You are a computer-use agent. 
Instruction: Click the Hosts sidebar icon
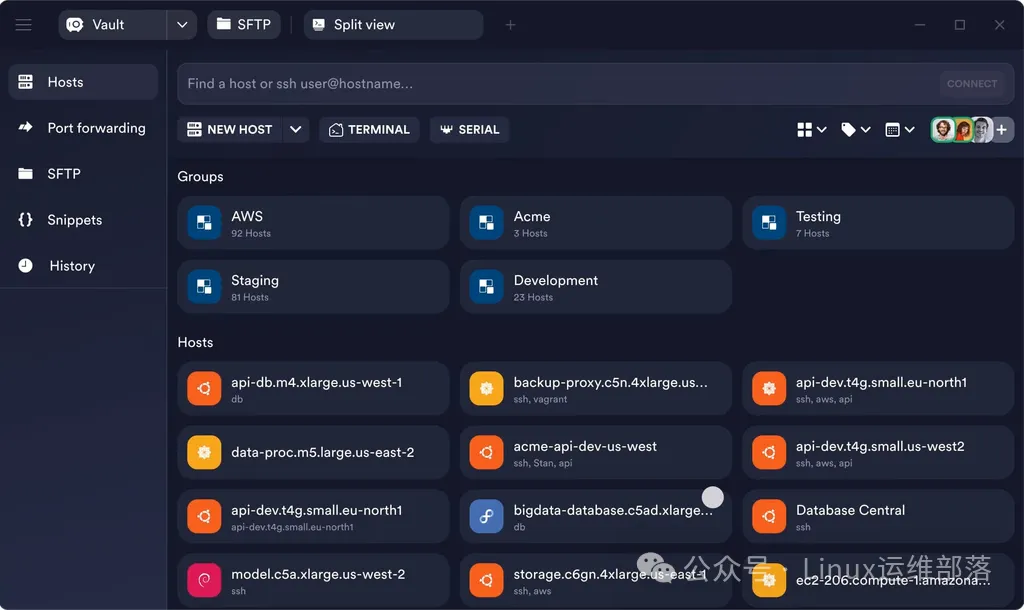coord(26,82)
